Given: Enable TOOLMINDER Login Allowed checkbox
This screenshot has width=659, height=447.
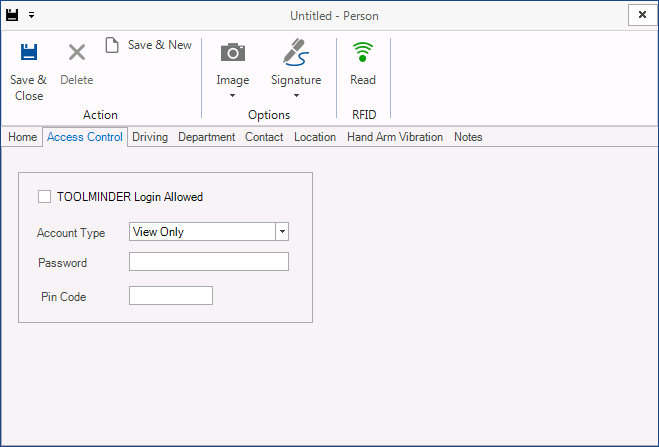Looking at the screenshot, I should point(45,197).
